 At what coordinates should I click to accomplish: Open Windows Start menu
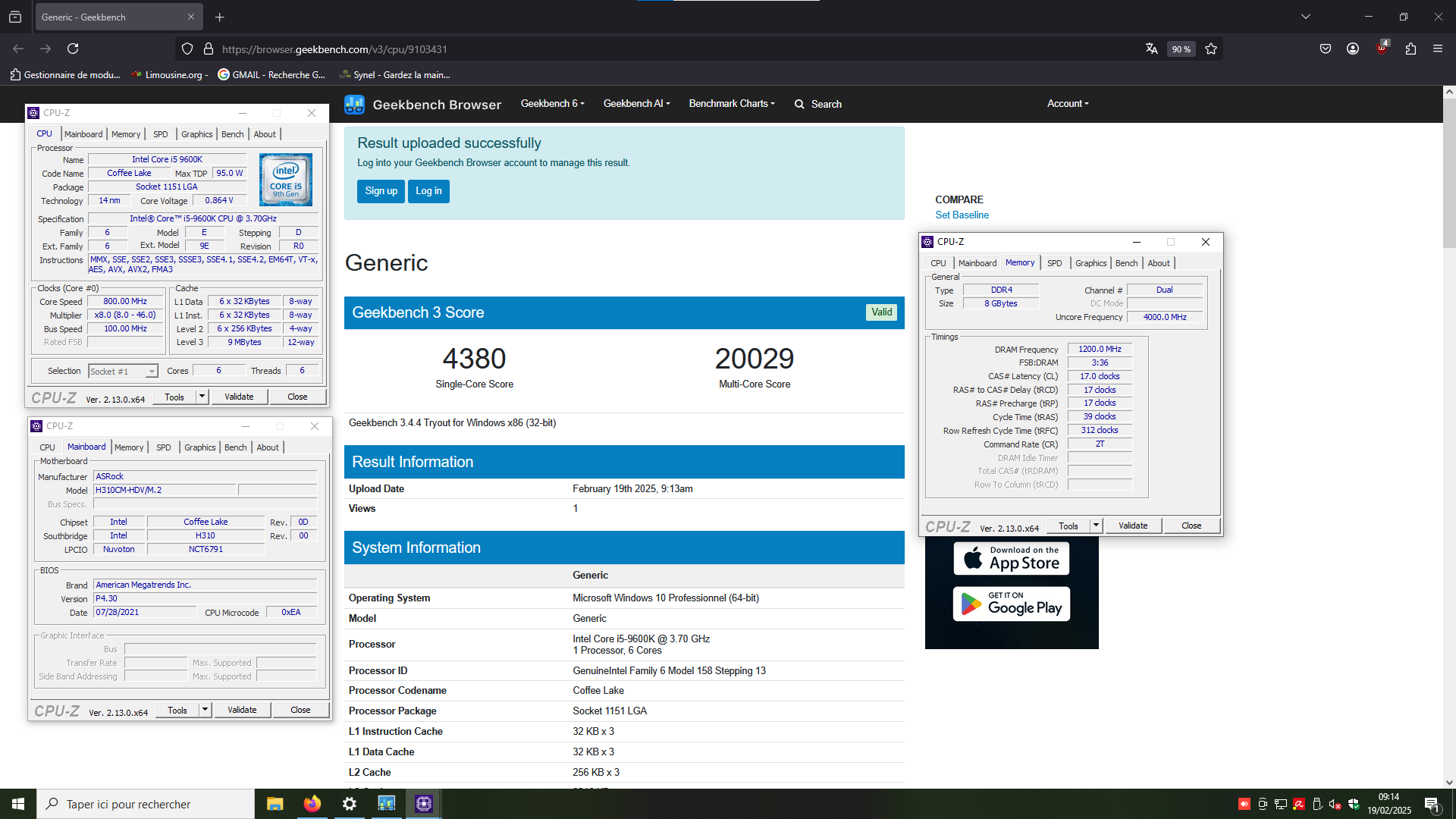click(x=18, y=804)
